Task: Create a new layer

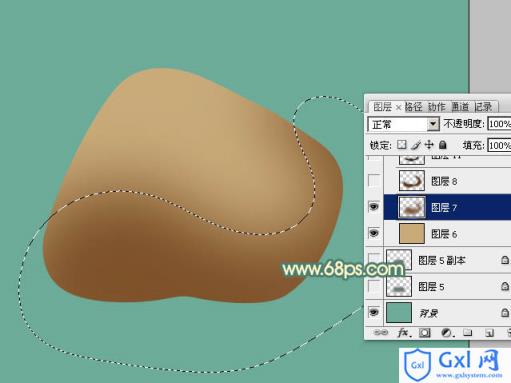Action: [489, 332]
